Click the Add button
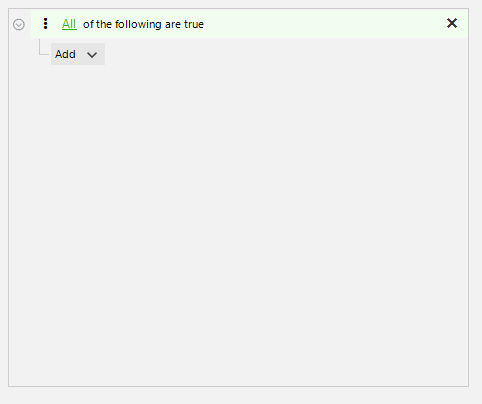This screenshot has height=404, width=482. point(78,54)
